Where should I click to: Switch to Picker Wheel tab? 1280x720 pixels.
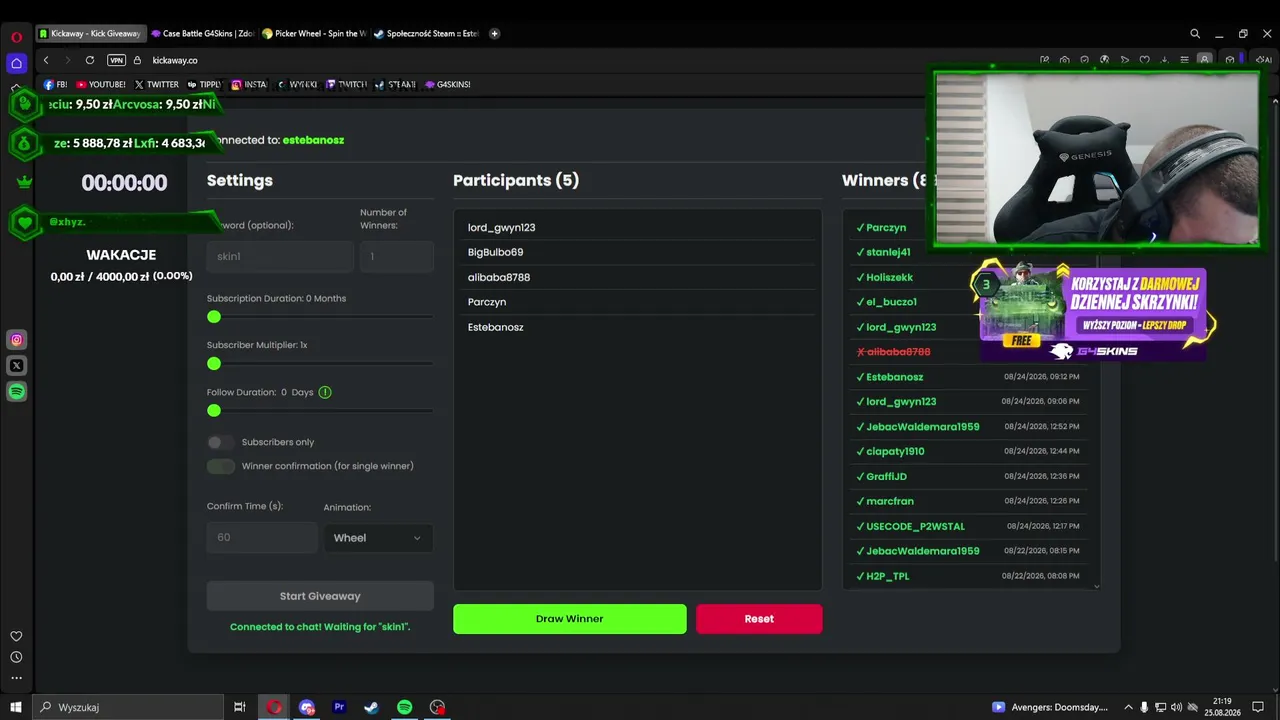(314, 33)
